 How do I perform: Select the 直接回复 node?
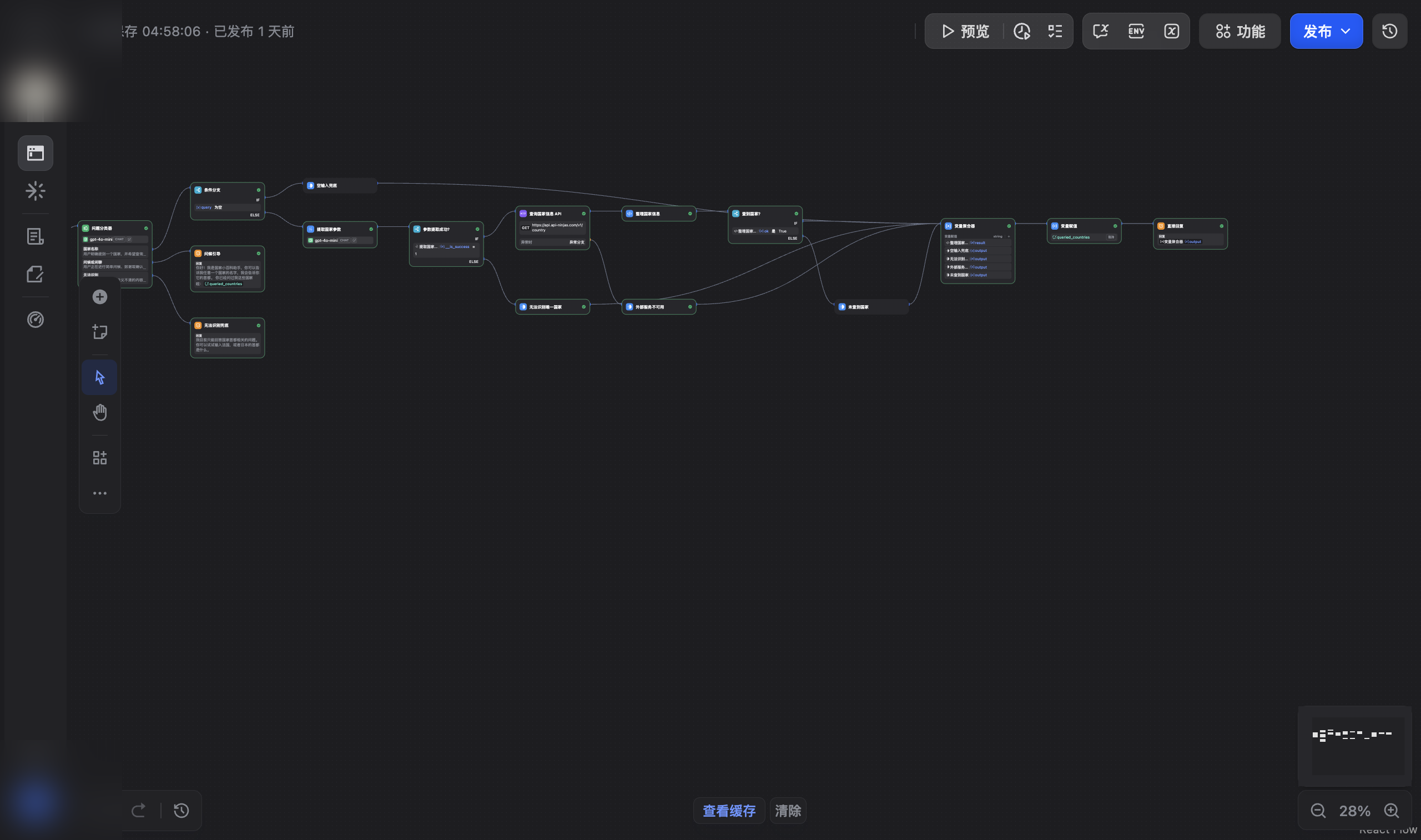1191,234
